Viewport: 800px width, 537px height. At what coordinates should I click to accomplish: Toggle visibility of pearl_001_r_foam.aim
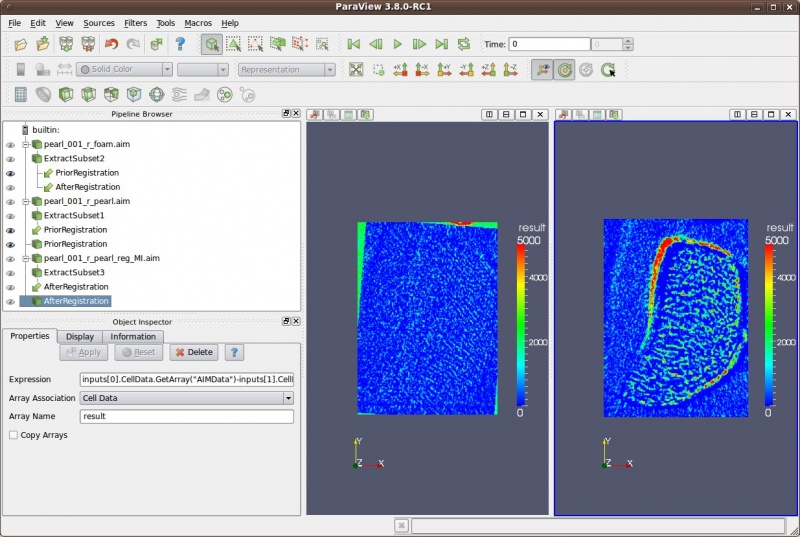(x=10, y=145)
